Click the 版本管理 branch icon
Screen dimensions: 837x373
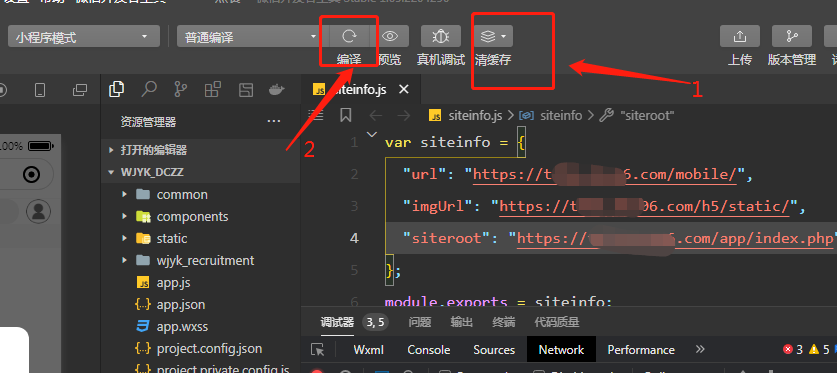click(x=792, y=36)
